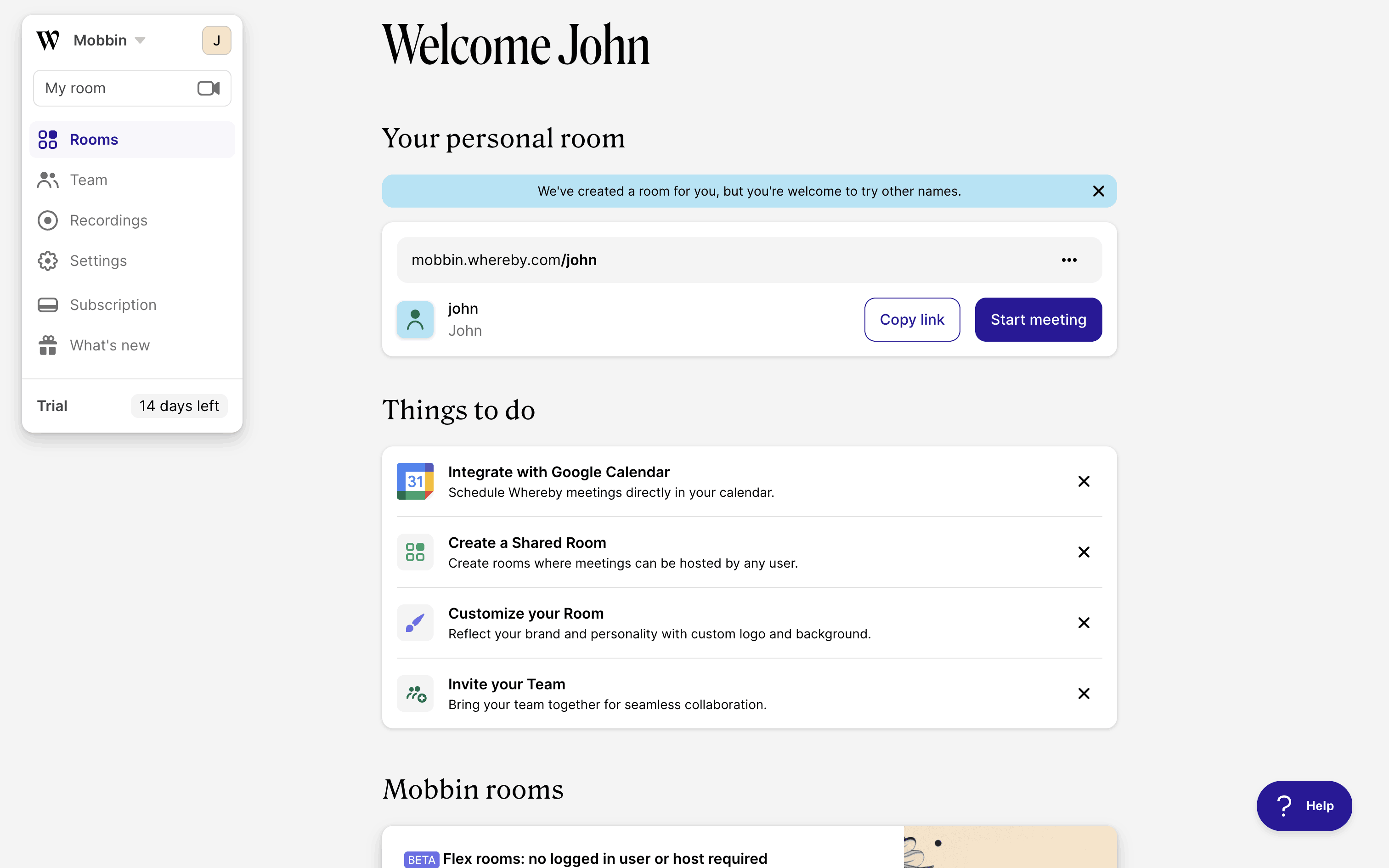Click the Copy link button
This screenshot has height=868, width=1389.
(x=911, y=320)
